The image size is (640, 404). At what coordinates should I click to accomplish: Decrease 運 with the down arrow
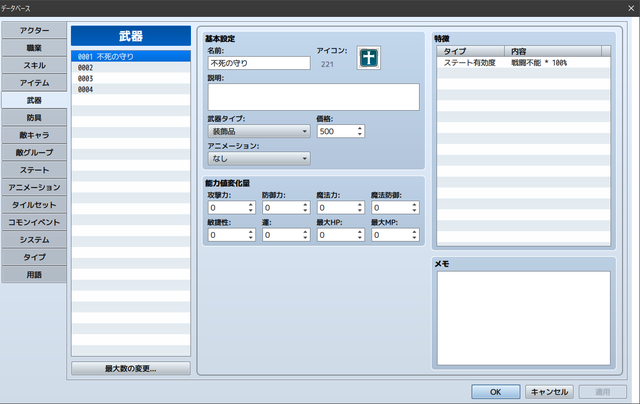[x=305, y=238]
